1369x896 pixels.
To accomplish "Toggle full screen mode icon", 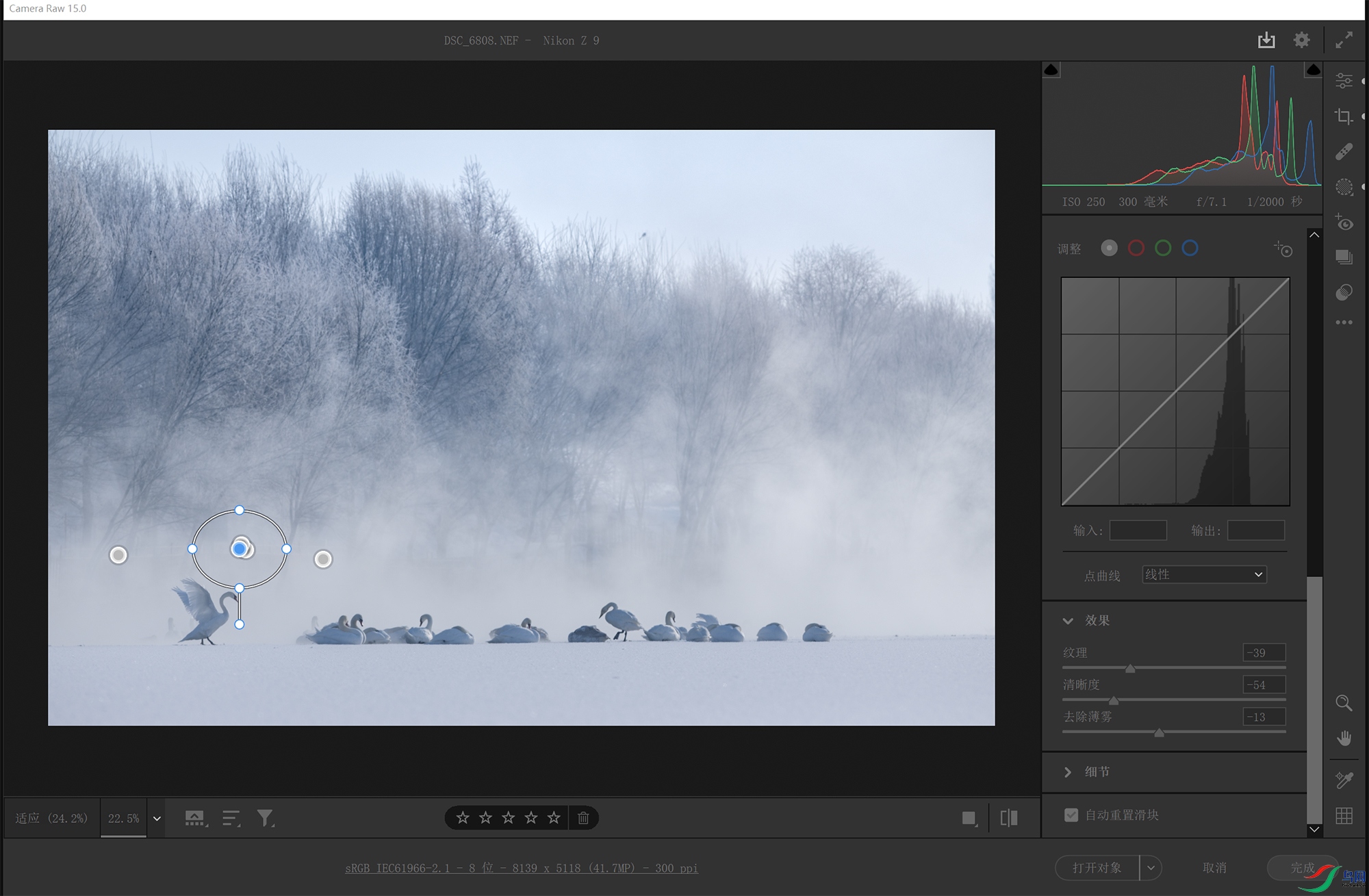I will 1344,40.
